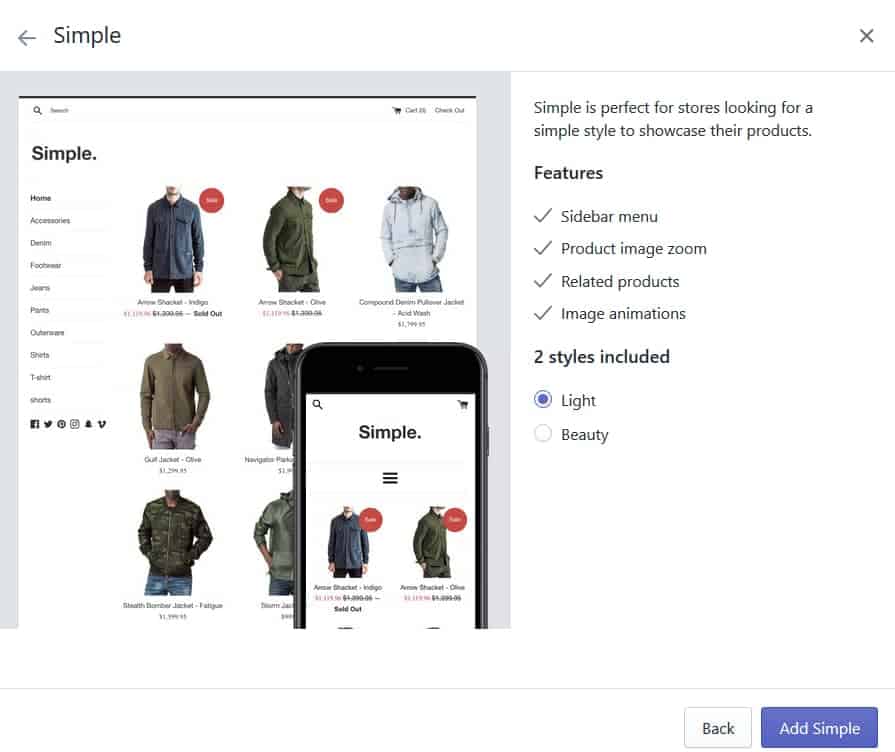Click the Add Simple button

coord(819,728)
